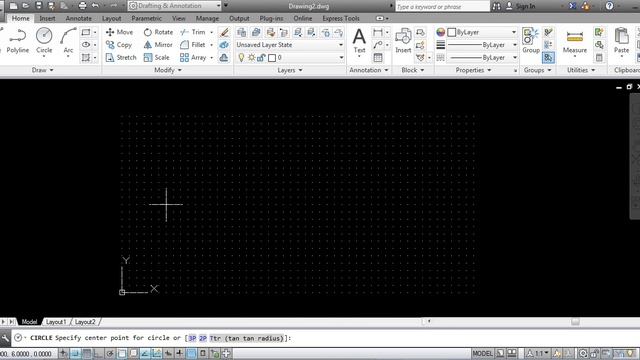Activate the Mirror command
The image size is (640, 360).
(158, 45)
